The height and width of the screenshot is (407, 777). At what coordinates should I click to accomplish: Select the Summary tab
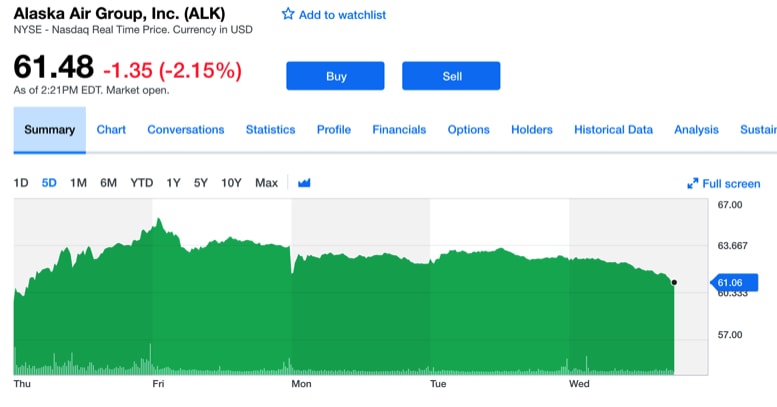[50, 130]
